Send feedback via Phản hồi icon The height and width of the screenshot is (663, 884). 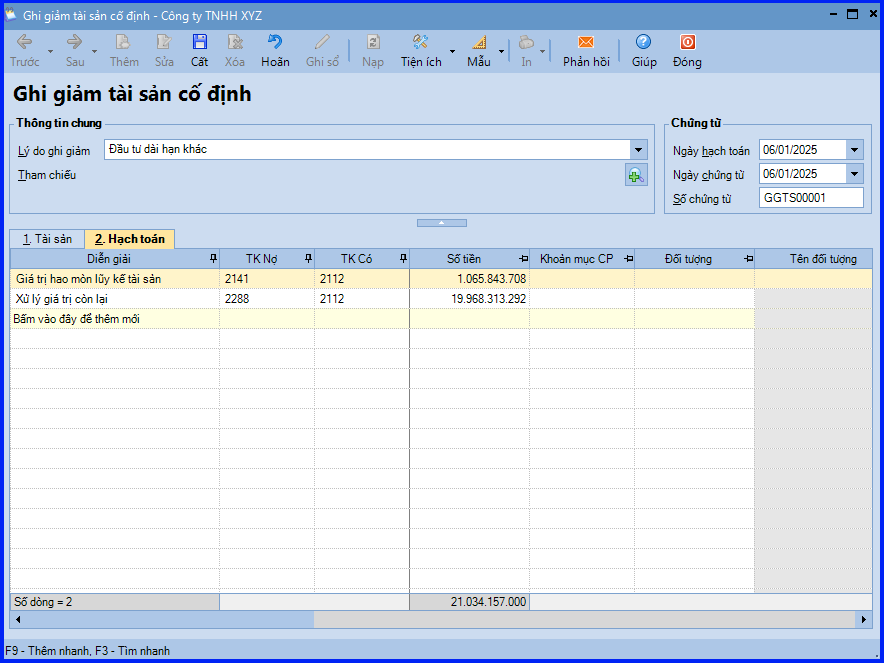pyautogui.click(x=586, y=43)
